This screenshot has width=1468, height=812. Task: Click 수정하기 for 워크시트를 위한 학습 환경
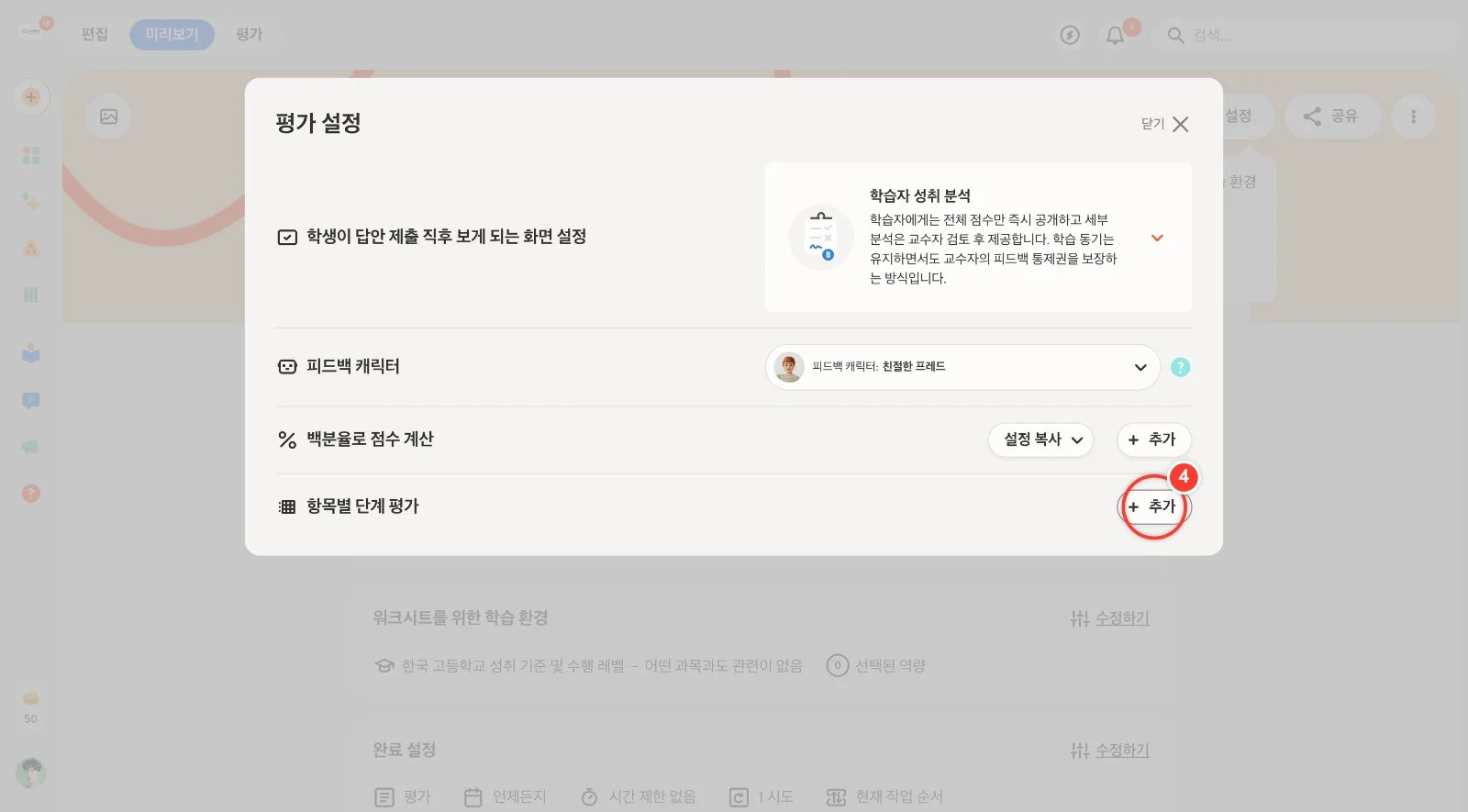pos(1110,618)
